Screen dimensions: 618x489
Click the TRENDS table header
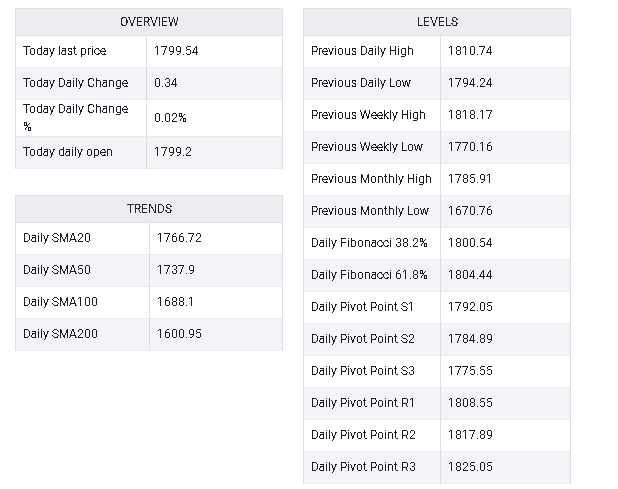(149, 209)
